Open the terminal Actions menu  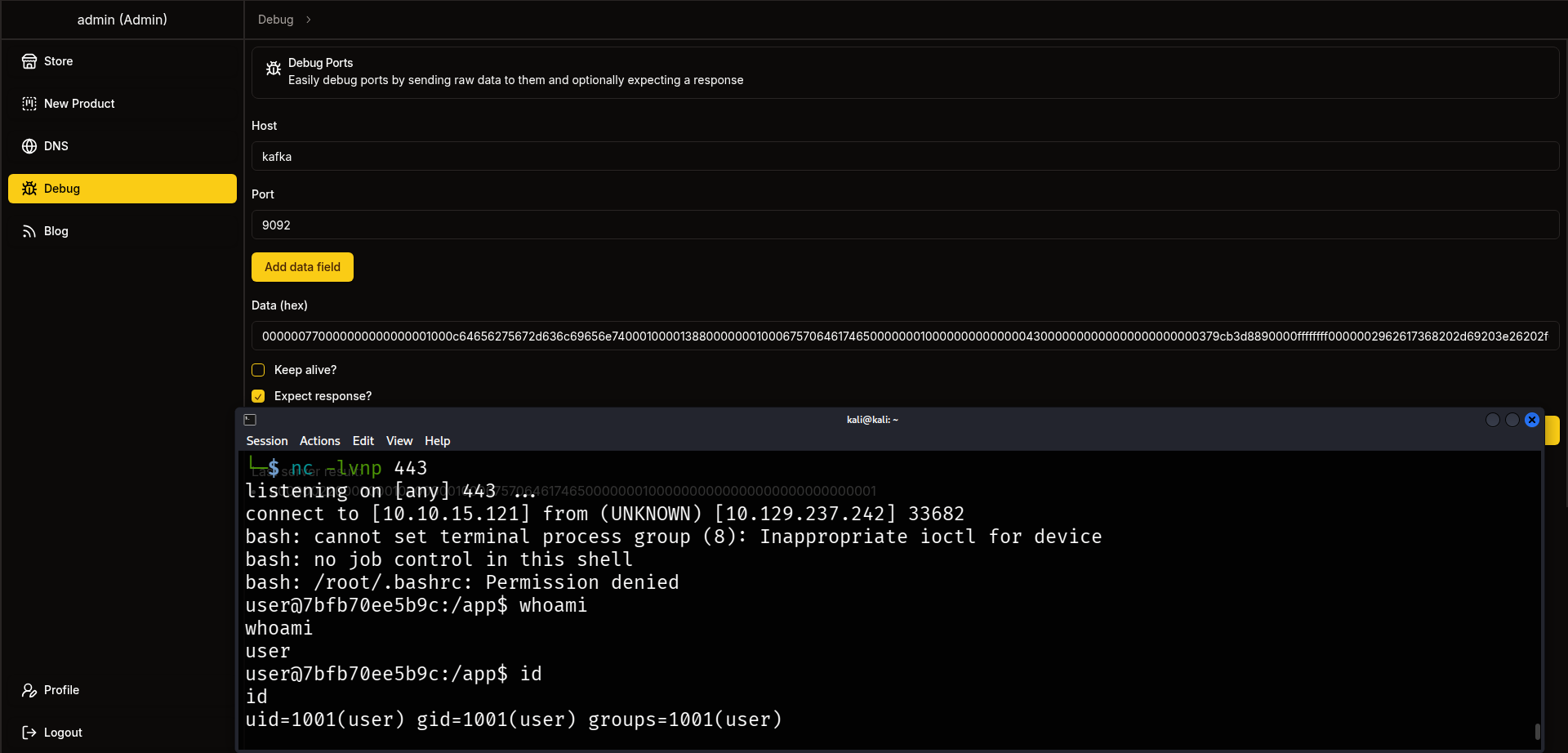point(319,441)
